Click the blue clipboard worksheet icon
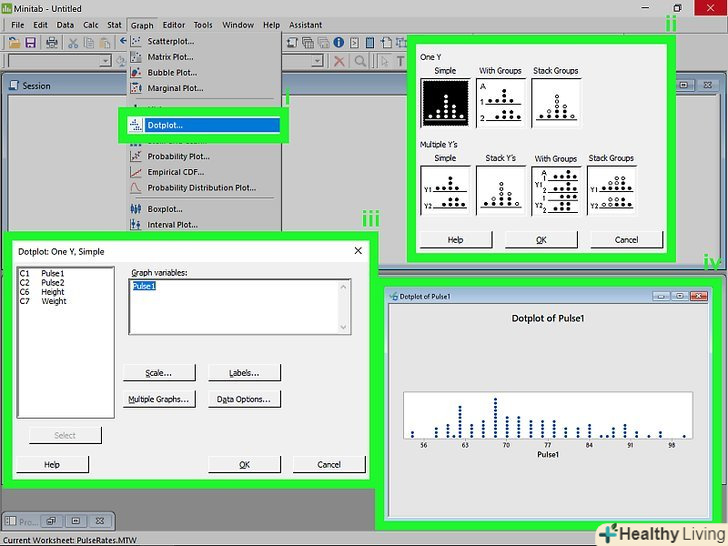This screenshot has height=546, width=728. pyautogui.click(x=370, y=43)
